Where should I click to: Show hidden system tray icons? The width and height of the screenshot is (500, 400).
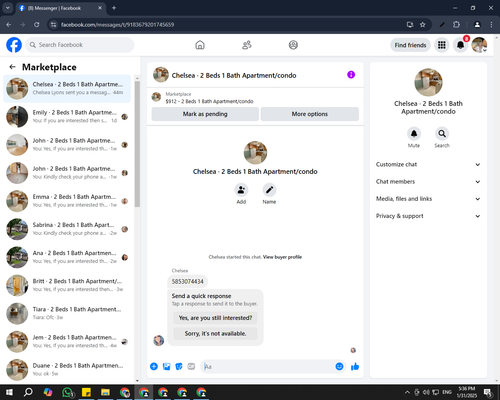pos(407,392)
